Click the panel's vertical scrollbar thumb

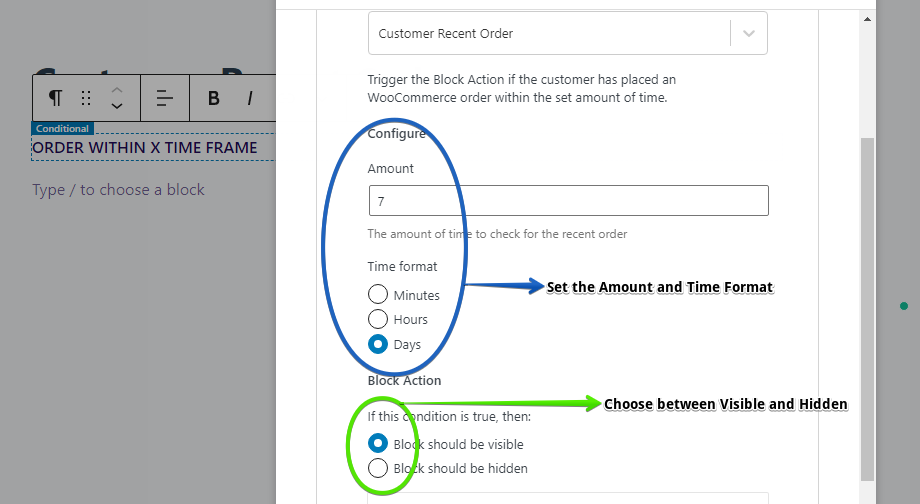click(867, 309)
